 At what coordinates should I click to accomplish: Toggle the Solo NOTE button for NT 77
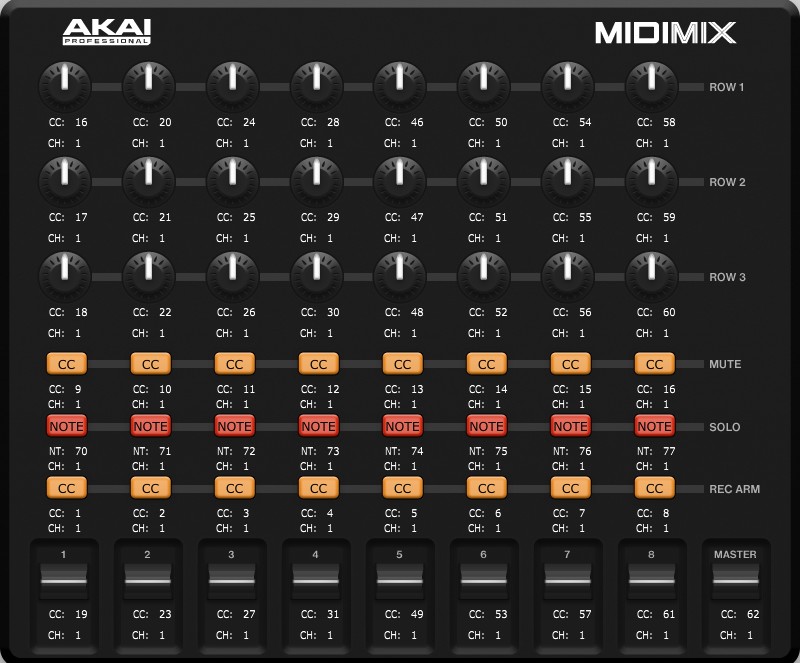(x=655, y=426)
